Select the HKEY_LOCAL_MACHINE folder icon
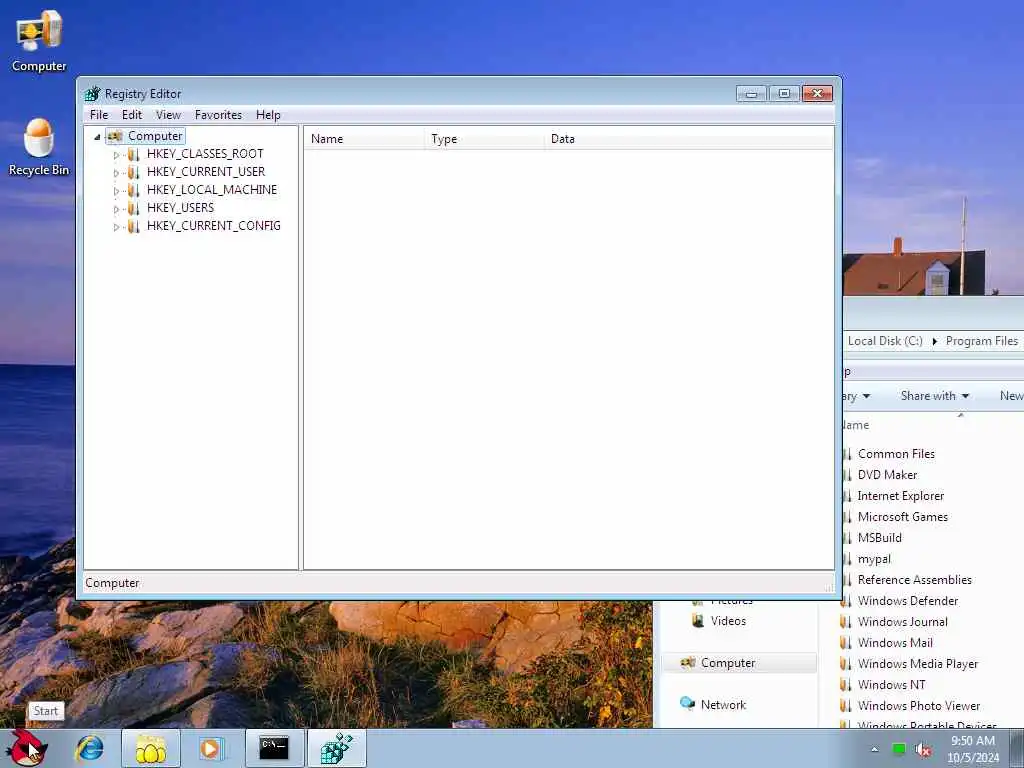The height and width of the screenshot is (768, 1024). (133, 190)
